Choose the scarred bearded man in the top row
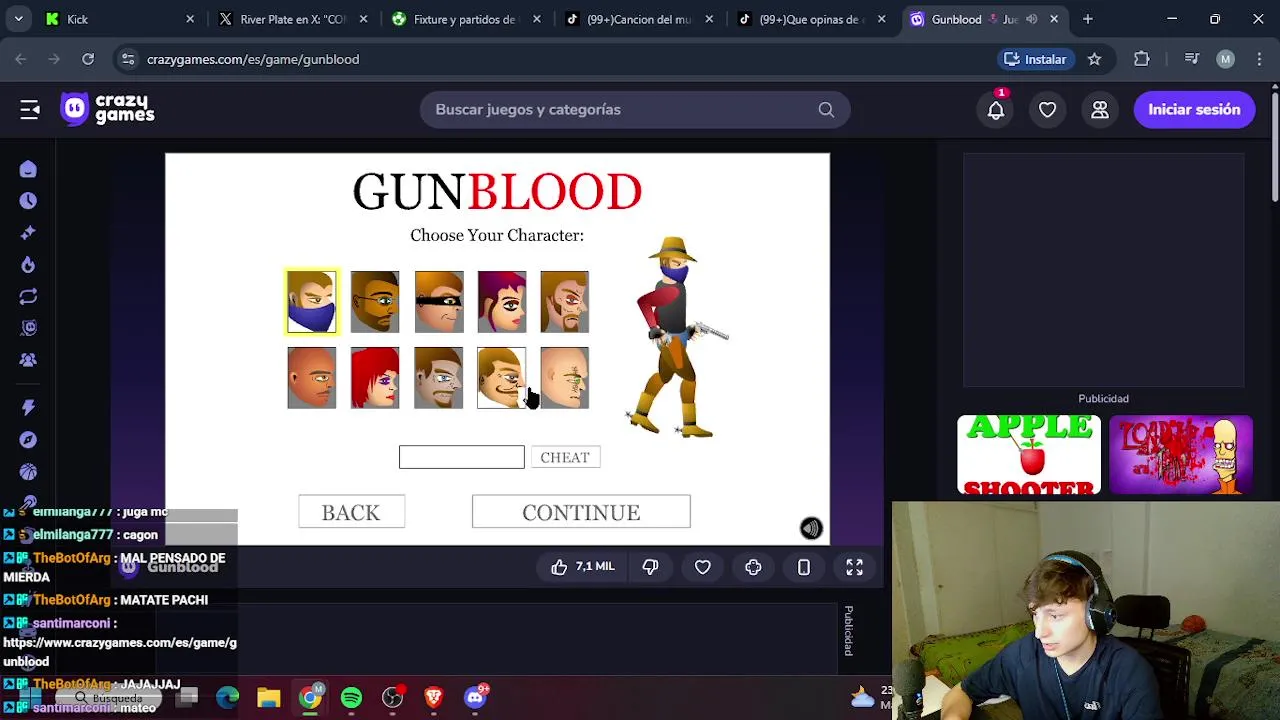Image resolution: width=1280 pixels, height=720 pixels. tap(565, 302)
